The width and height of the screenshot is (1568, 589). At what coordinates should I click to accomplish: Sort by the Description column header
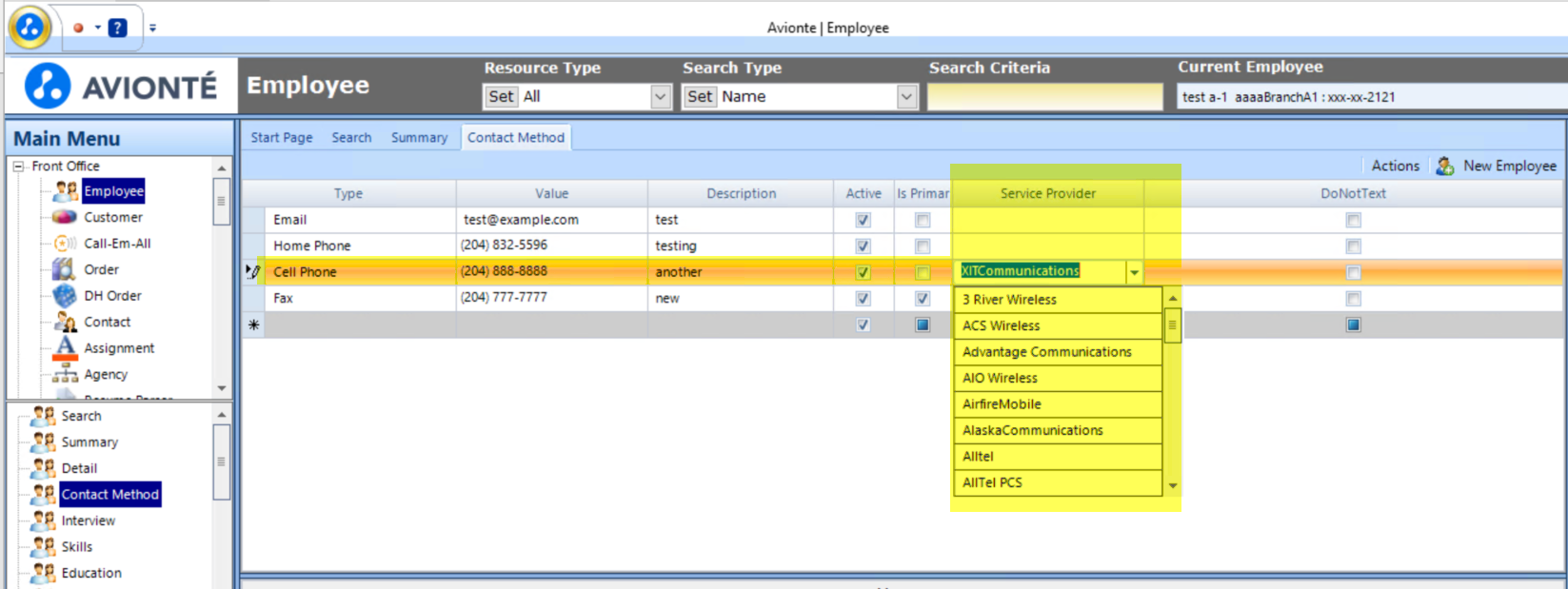pos(741,193)
